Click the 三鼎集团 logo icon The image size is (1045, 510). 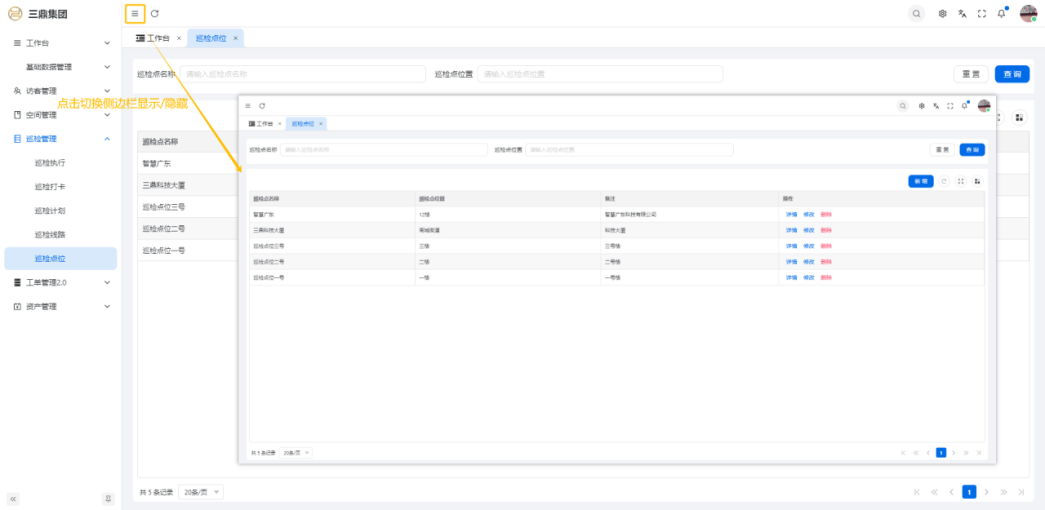point(14,13)
